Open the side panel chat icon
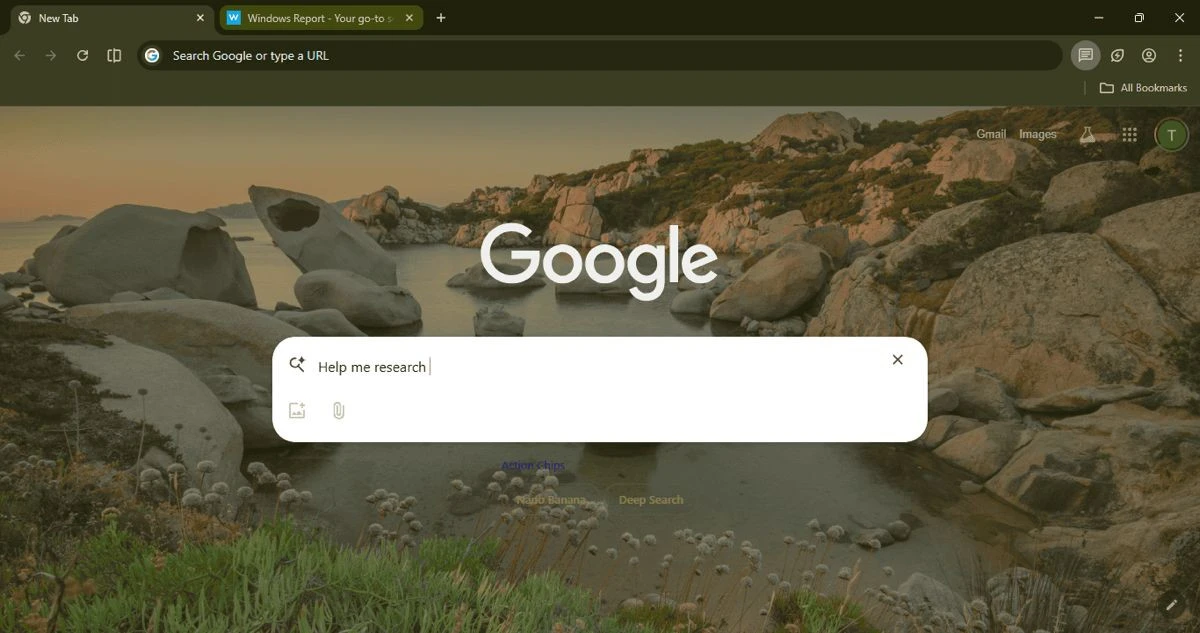Screen dimensions: 1200x633 tap(1085, 55)
